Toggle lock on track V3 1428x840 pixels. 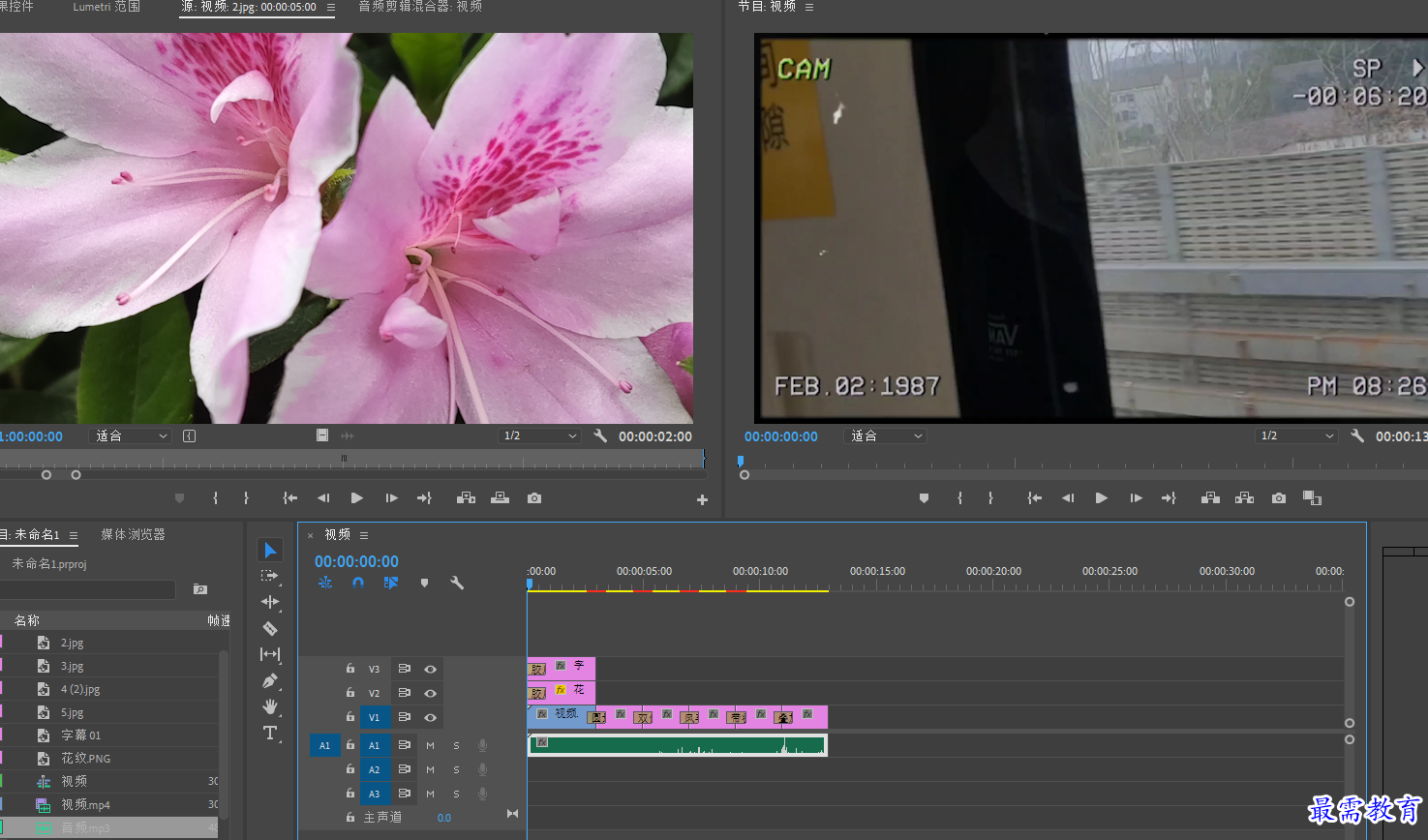pyautogui.click(x=350, y=669)
